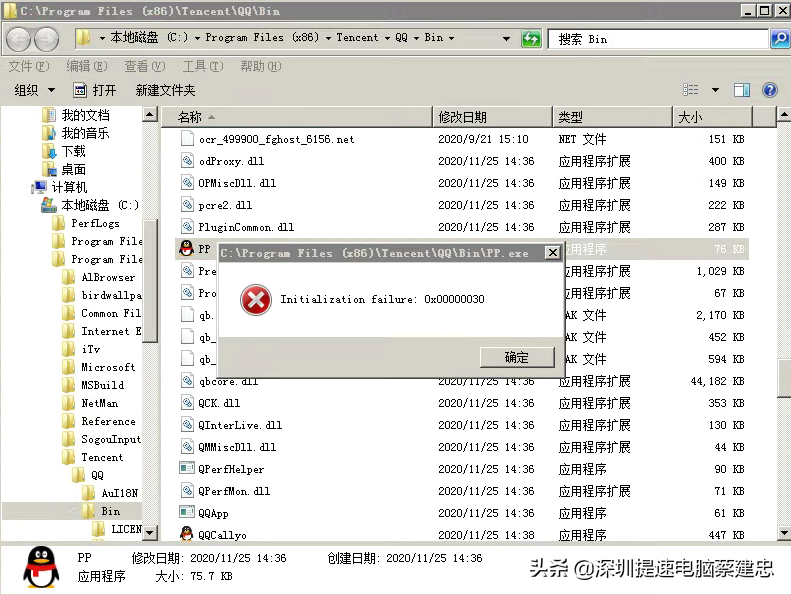Click the Forward navigation arrow button
The height and width of the screenshot is (595, 791).
46,39
